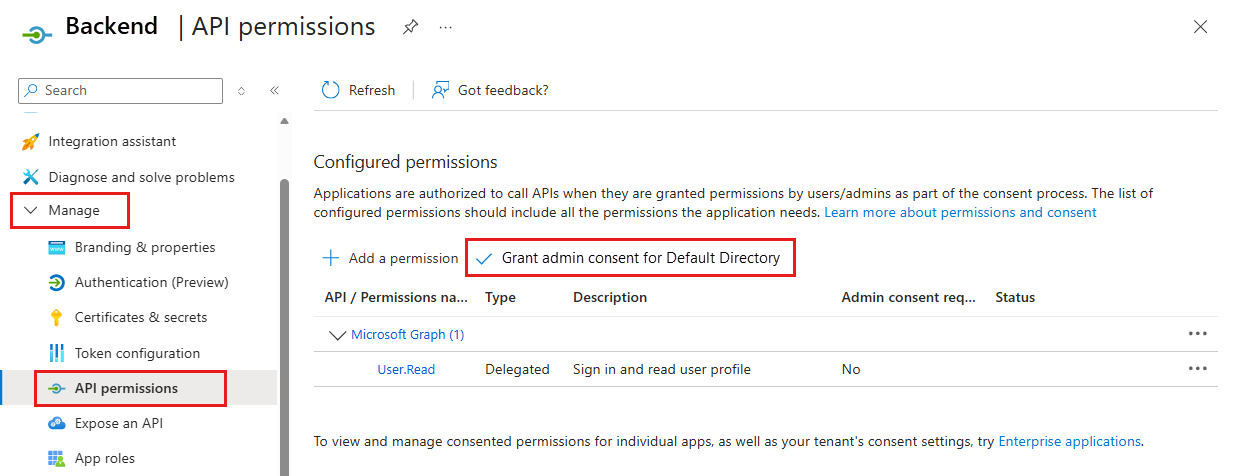1240x476 pixels.
Task: Open Expose an API
Action: pos(118,423)
